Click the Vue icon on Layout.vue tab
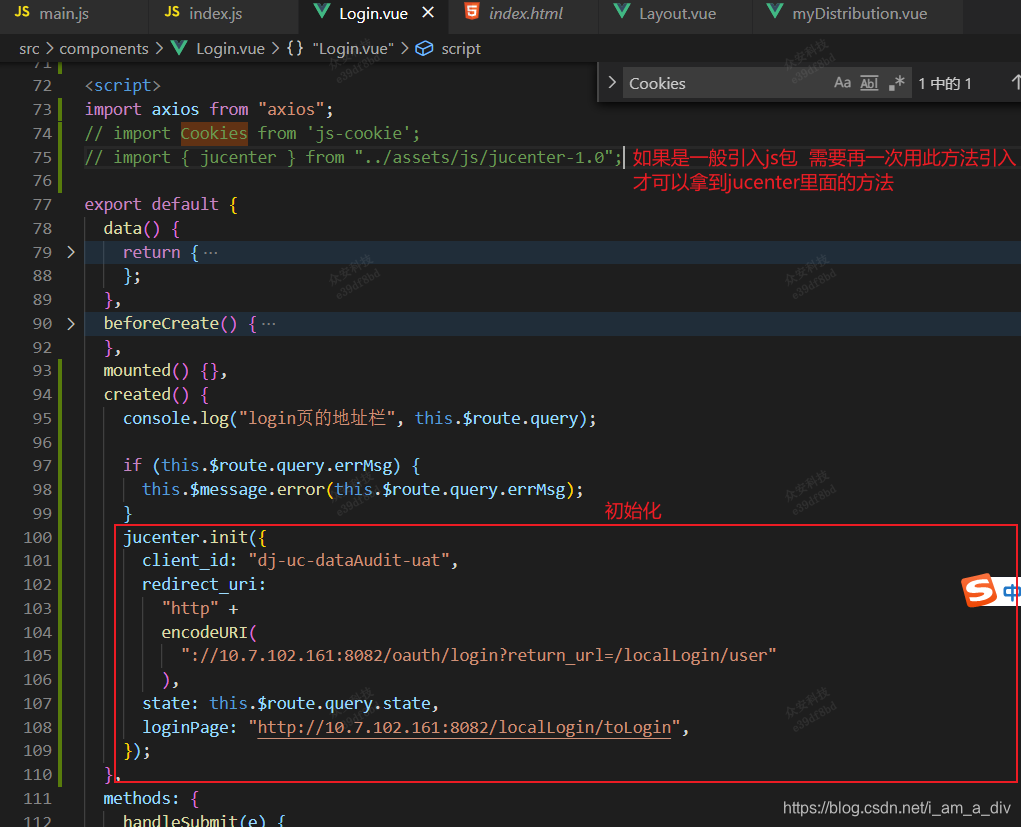1021x827 pixels. 622,11
